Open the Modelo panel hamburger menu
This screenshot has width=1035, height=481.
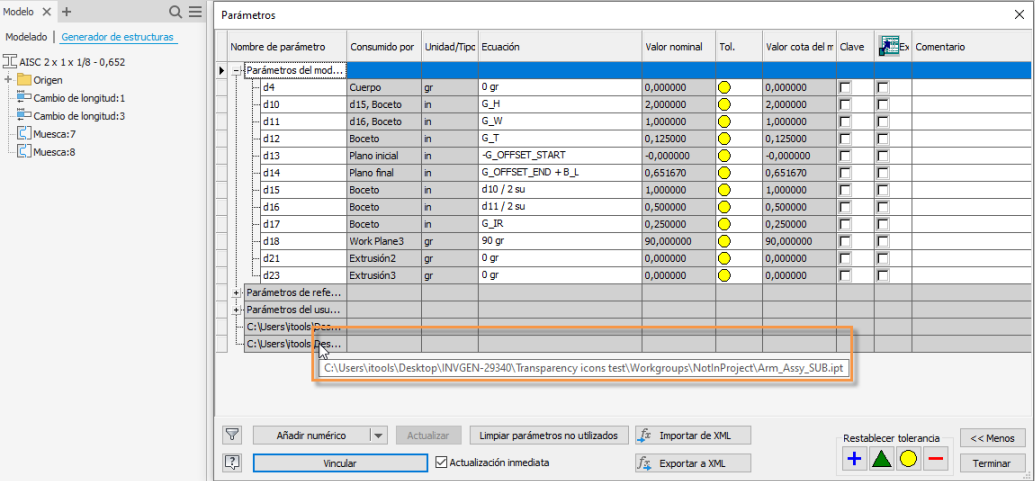point(195,12)
